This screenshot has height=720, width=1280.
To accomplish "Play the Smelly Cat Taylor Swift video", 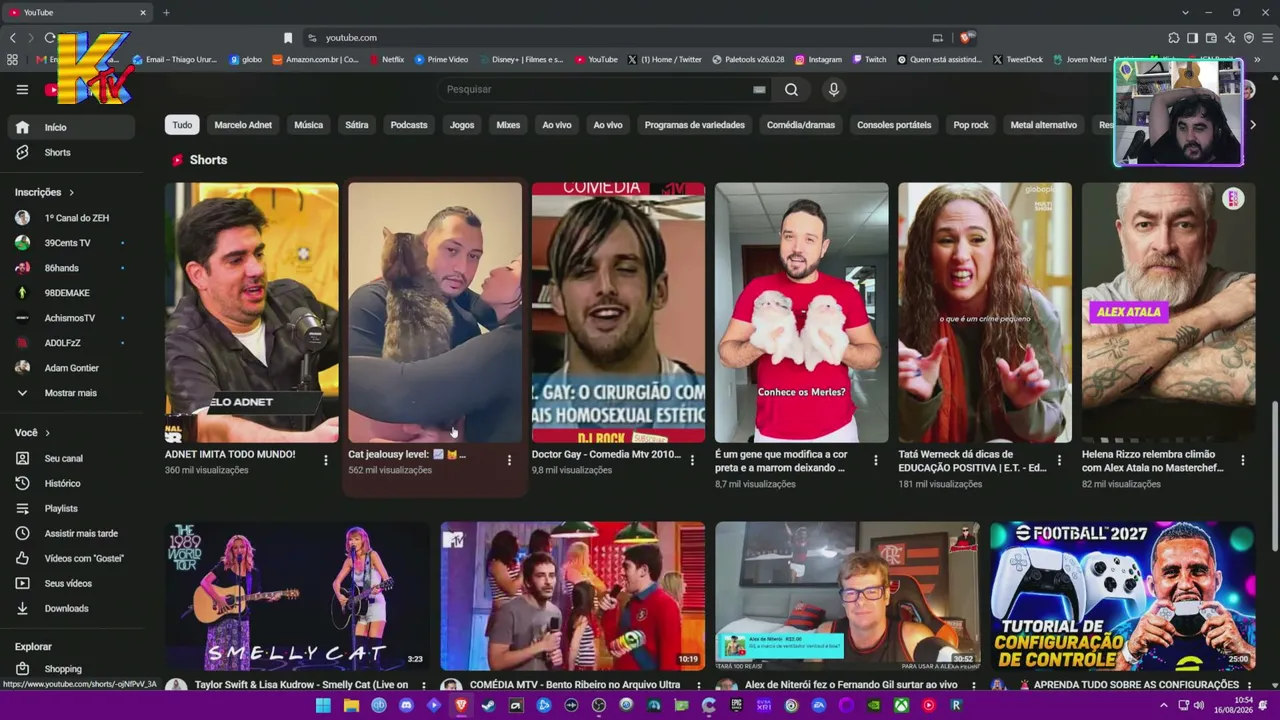I will pos(297,595).
